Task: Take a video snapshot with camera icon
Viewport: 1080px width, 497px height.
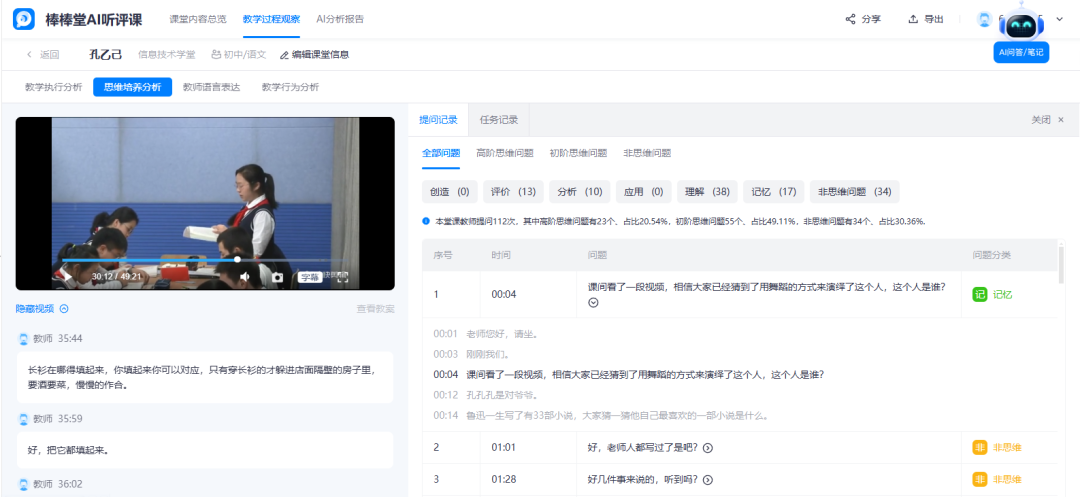Action: click(277, 277)
